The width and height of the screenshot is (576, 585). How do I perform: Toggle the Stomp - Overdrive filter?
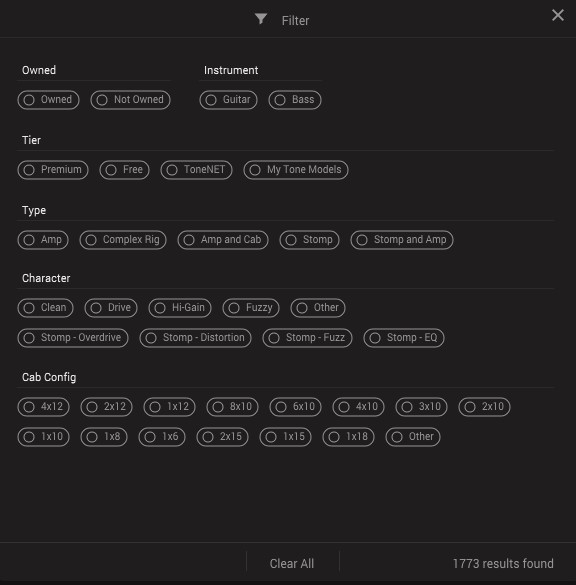pos(73,338)
